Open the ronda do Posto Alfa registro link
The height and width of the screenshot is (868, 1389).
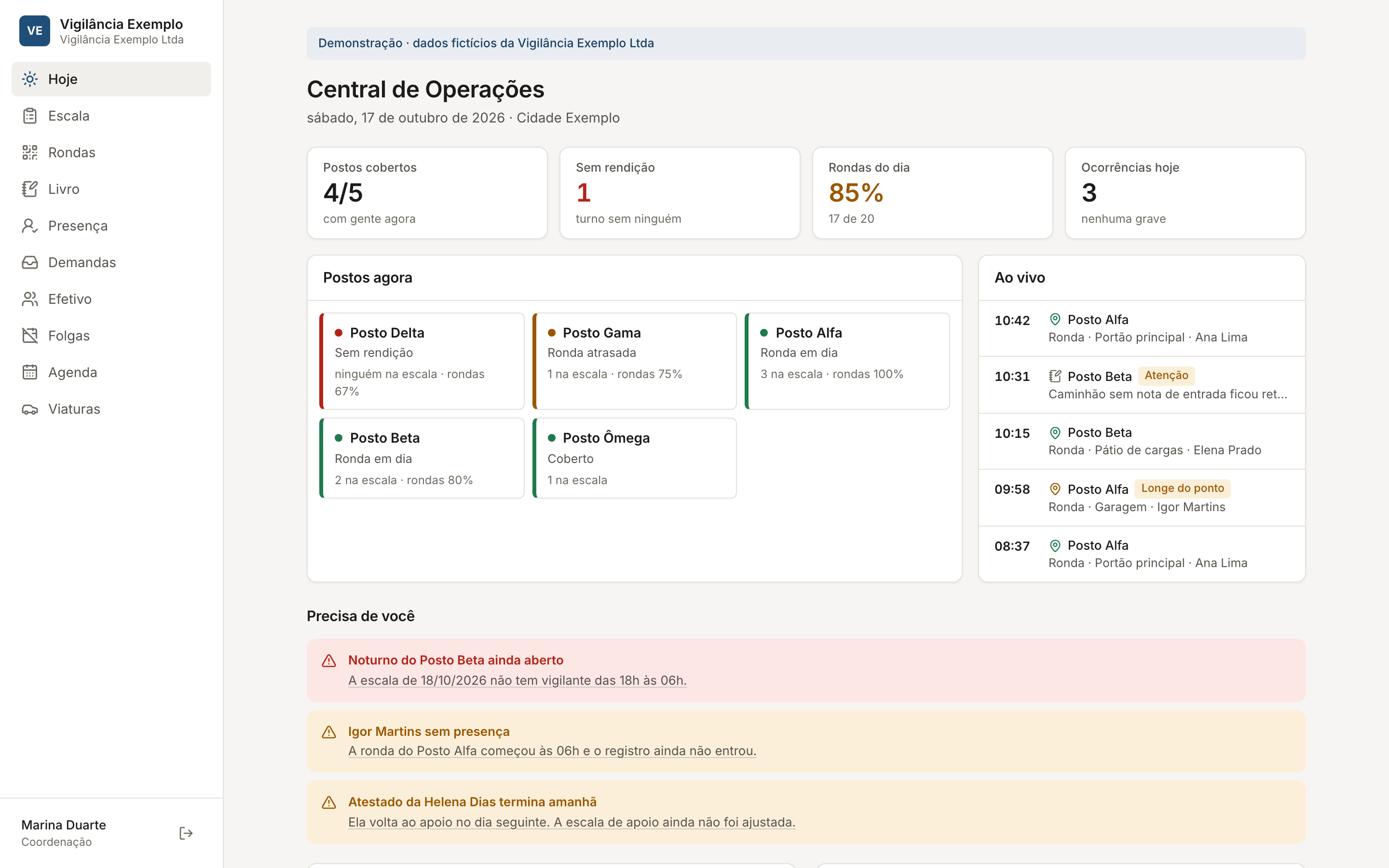pos(552,751)
